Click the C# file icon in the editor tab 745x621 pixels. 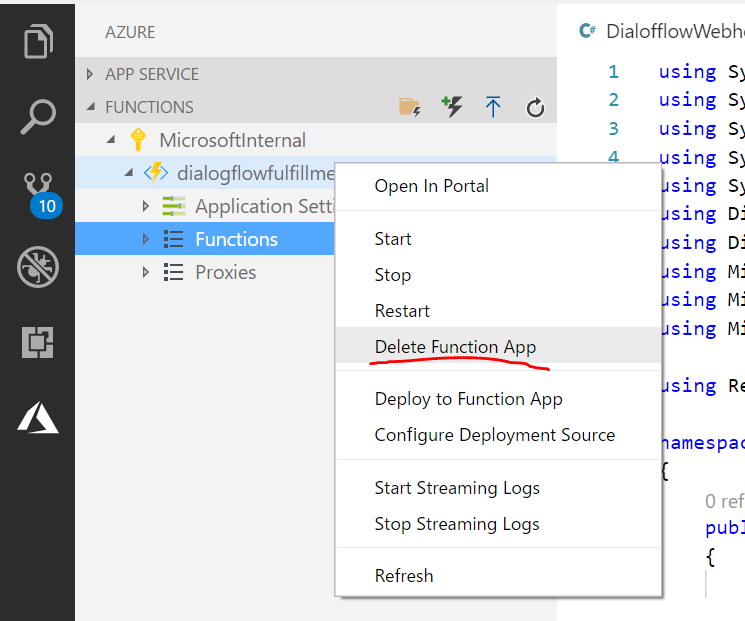click(587, 31)
